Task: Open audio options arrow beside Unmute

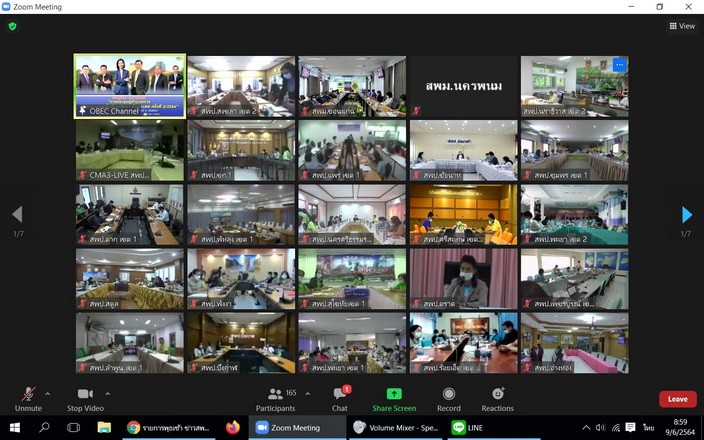Action: click(47, 393)
